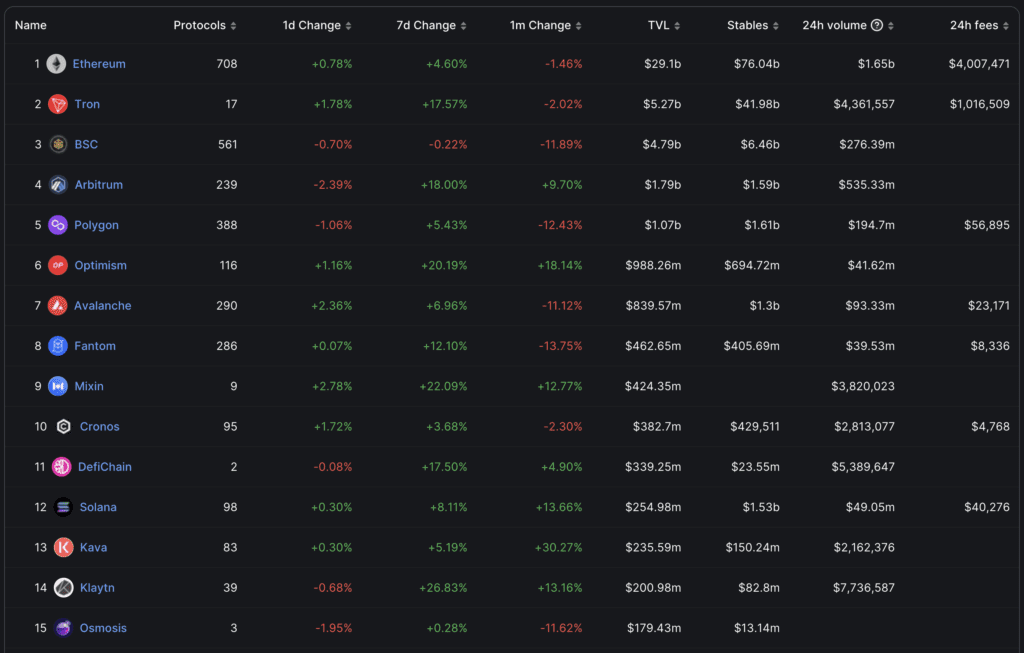Click Tron's 7d change +17.57%
1024x653 pixels.
[x=445, y=104]
